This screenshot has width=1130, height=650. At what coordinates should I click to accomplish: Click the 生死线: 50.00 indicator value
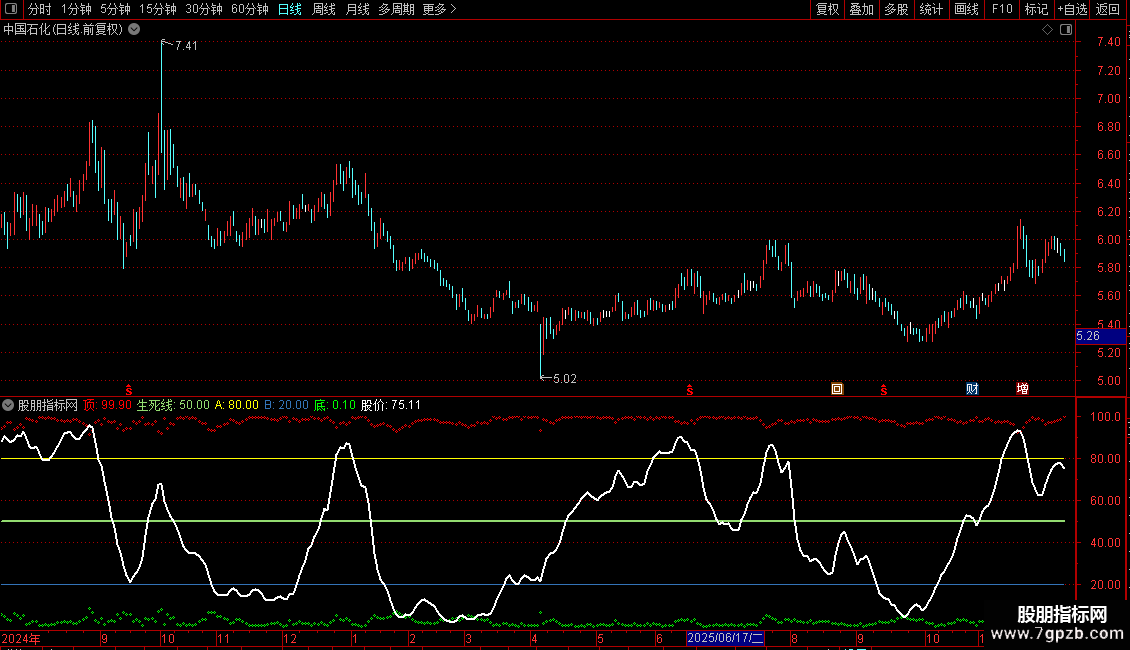click(x=173, y=405)
